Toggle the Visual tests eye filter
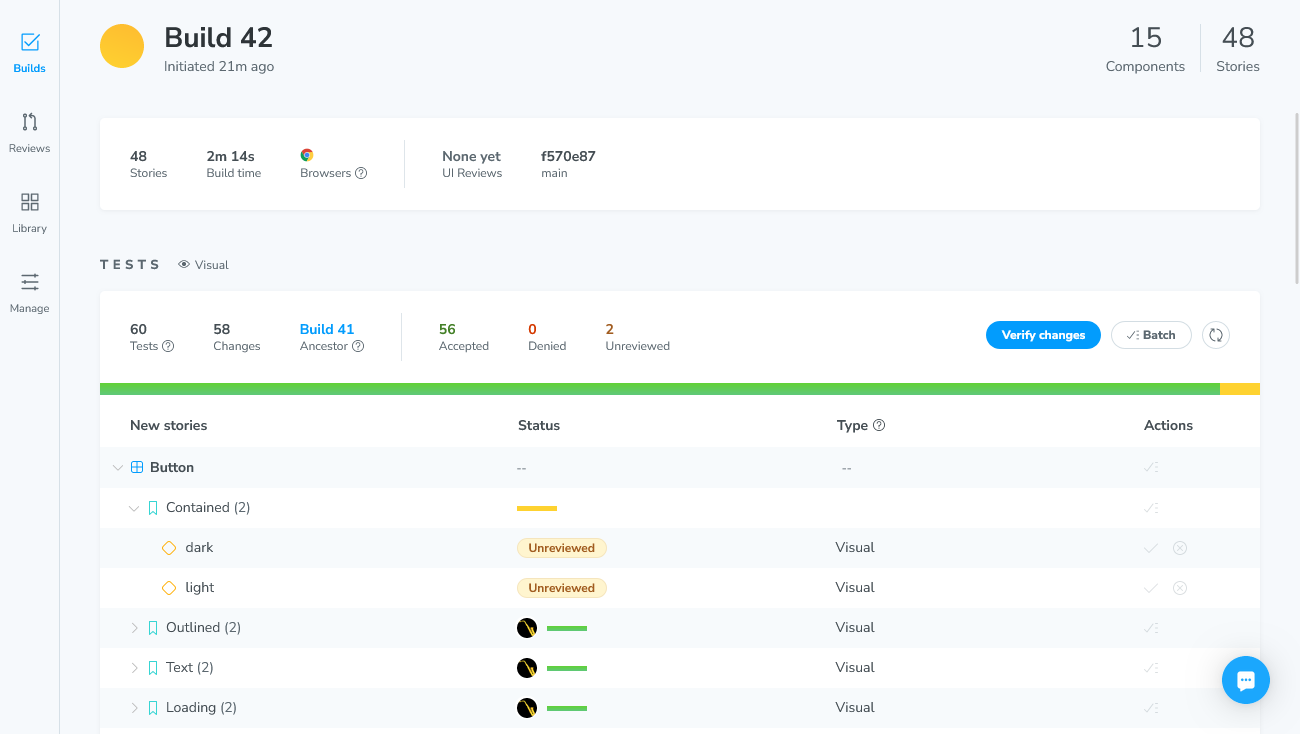This screenshot has width=1300, height=734. [203, 265]
